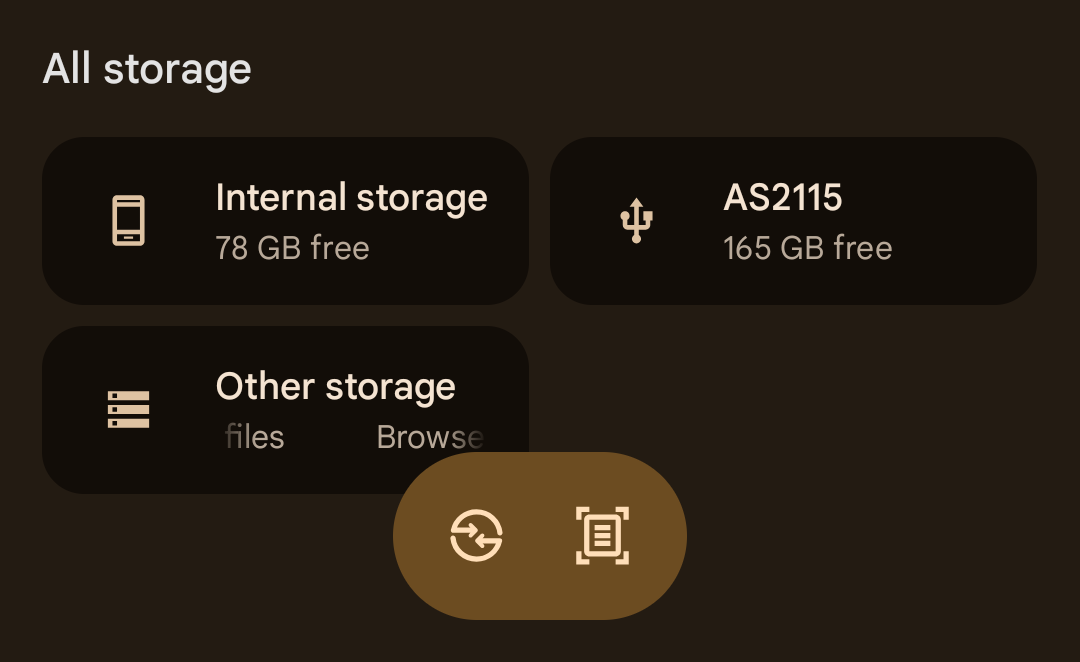Click the "files" text under Other storage

255,437
